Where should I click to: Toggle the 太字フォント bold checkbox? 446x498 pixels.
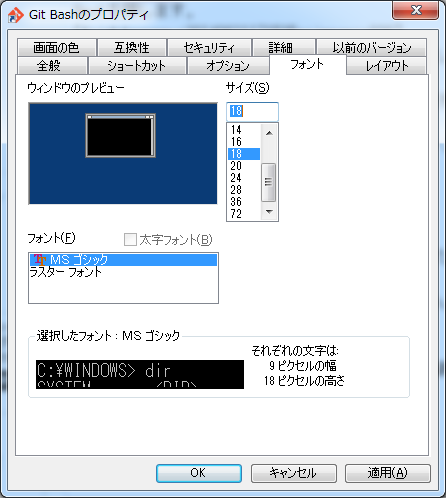click(130, 239)
